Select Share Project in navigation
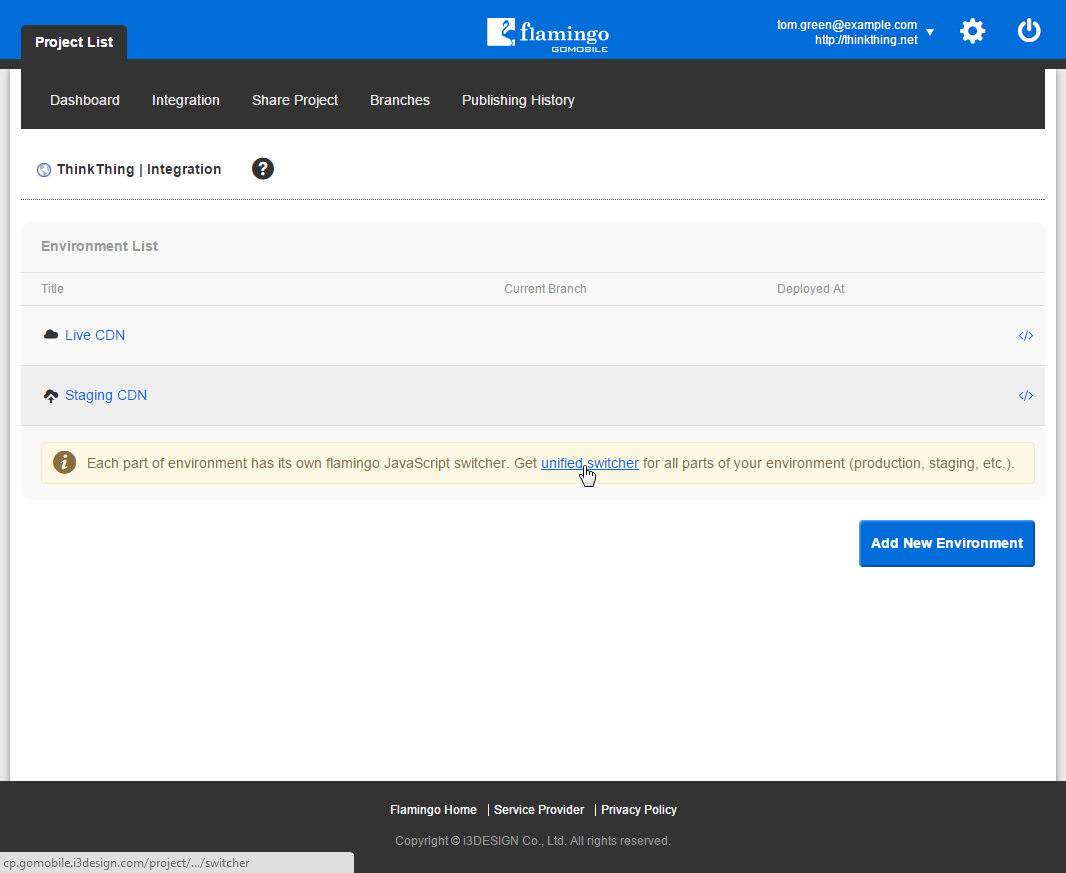 point(295,100)
